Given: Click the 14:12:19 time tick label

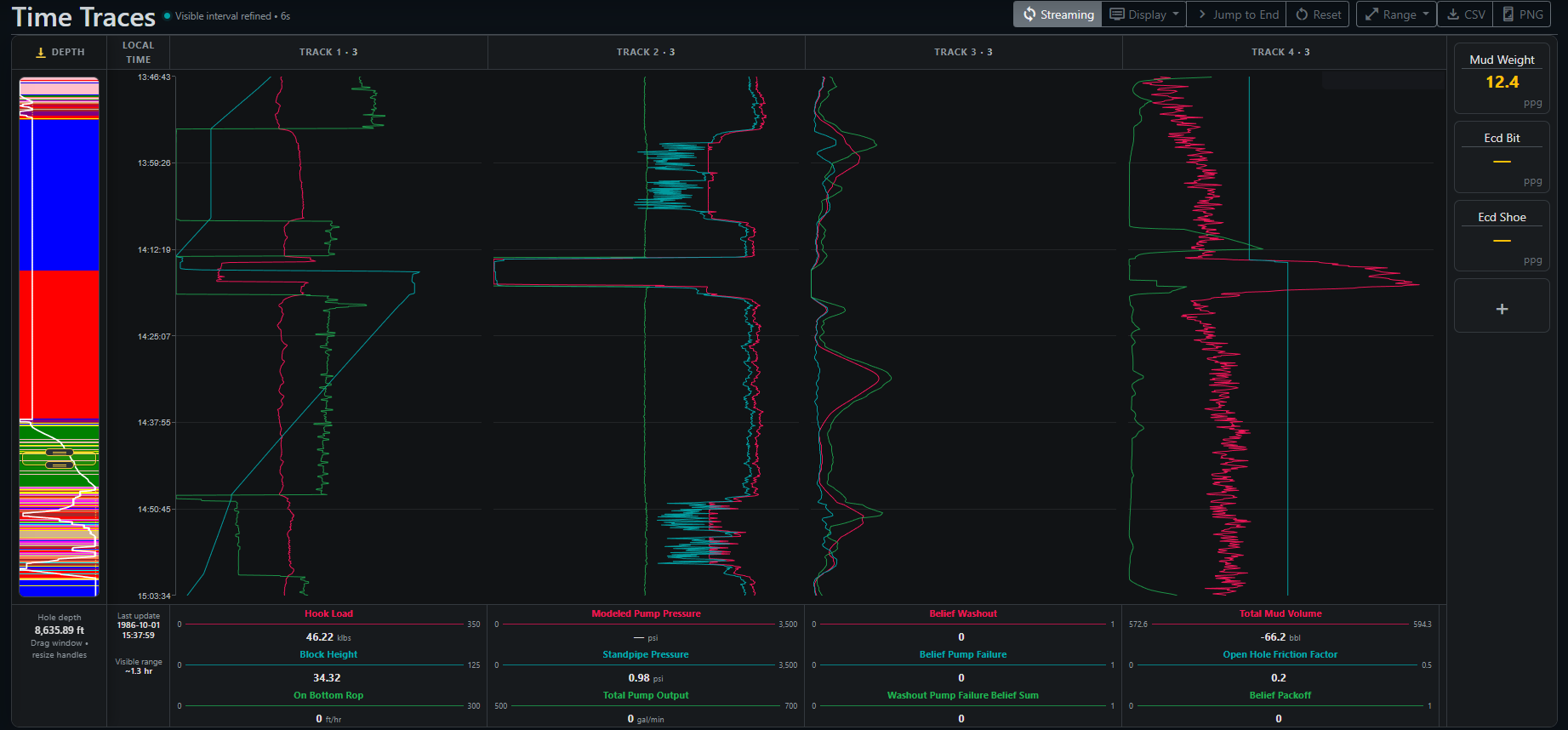Looking at the screenshot, I should pyautogui.click(x=154, y=249).
